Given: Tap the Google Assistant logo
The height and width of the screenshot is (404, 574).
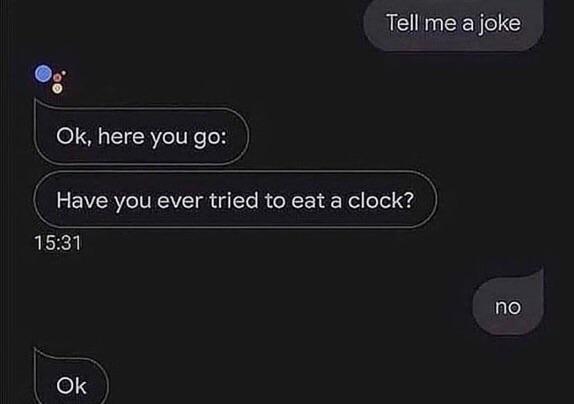Looking at the screenshot, I should 51,79.
